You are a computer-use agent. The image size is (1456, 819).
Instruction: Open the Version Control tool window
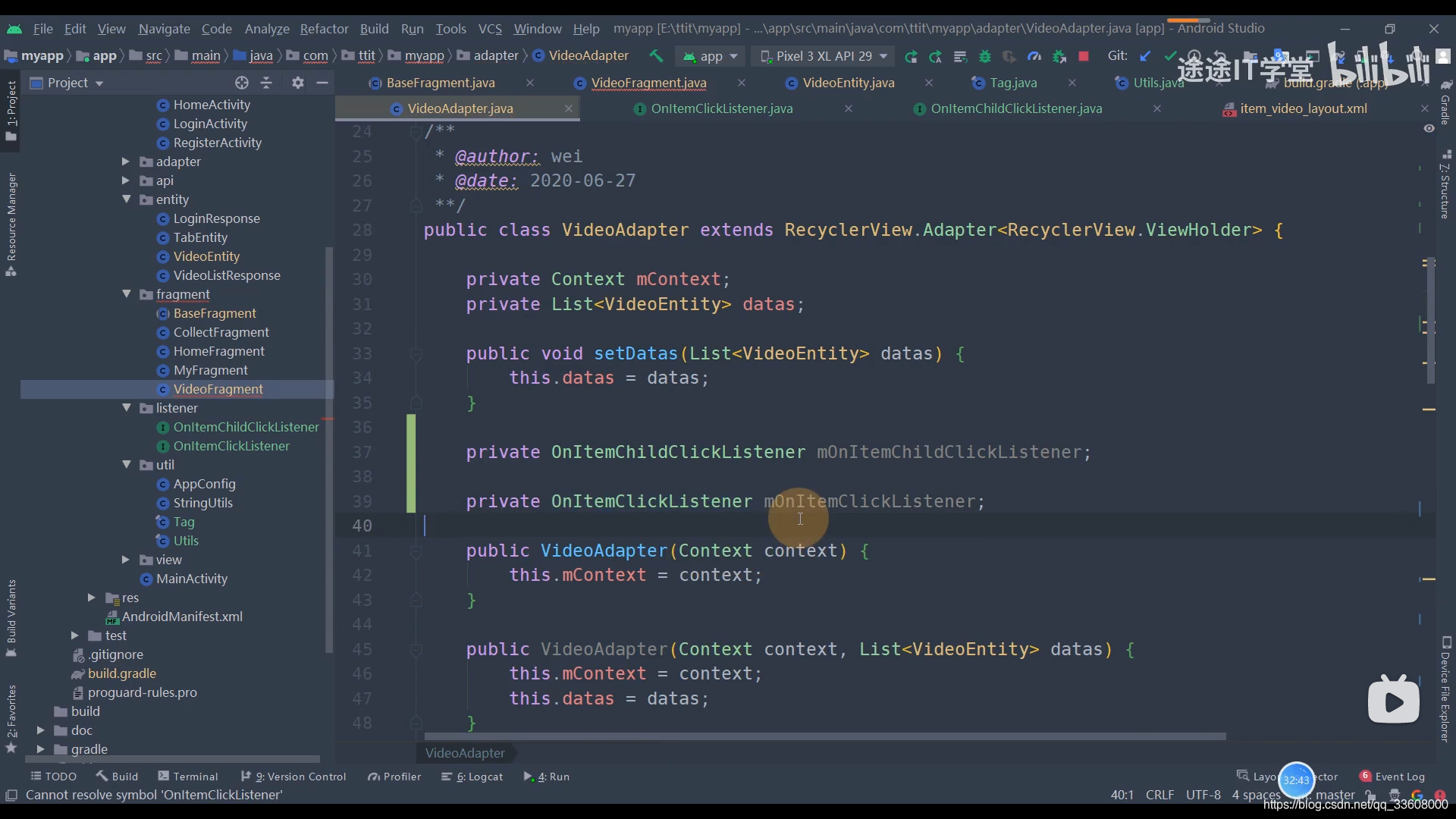pos(293,777)
